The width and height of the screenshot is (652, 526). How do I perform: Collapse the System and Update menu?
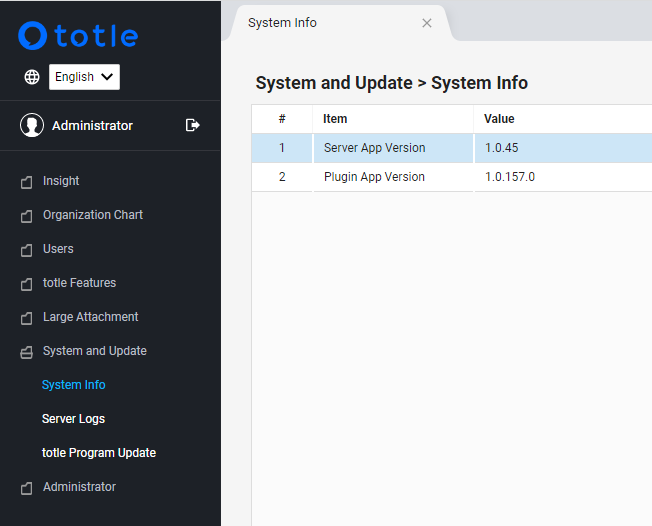(95, 351)
